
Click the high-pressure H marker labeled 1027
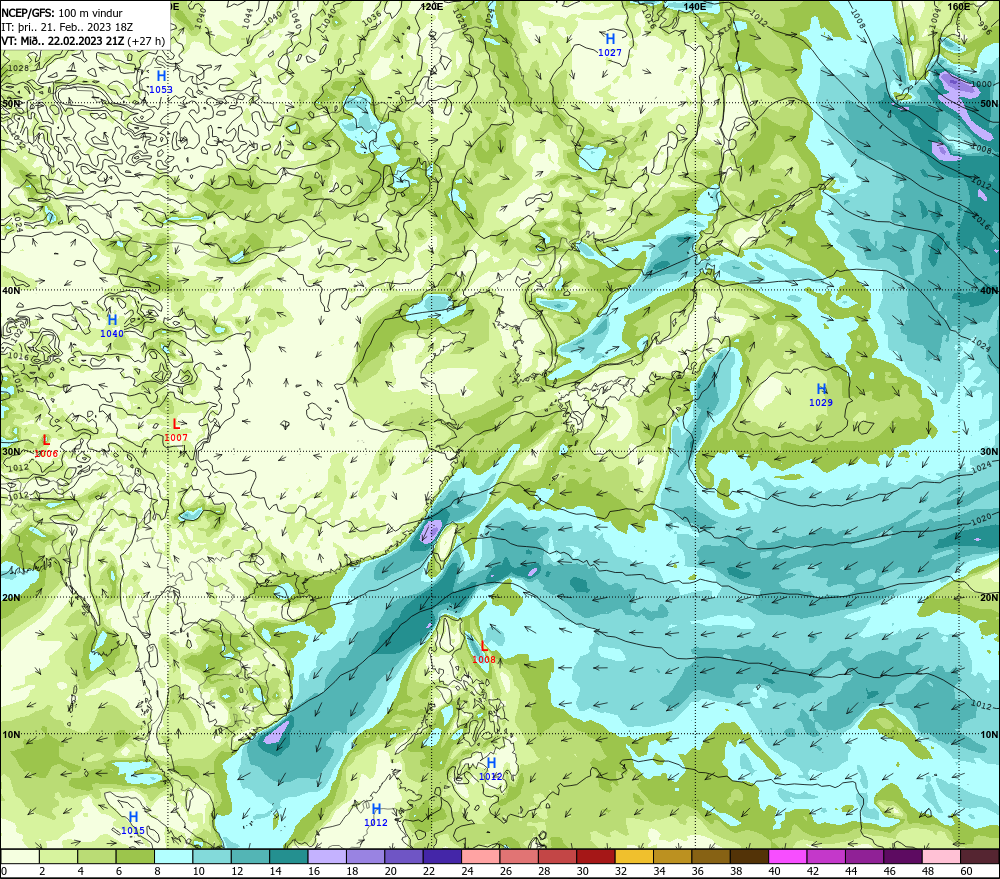(x=610, y=39)
